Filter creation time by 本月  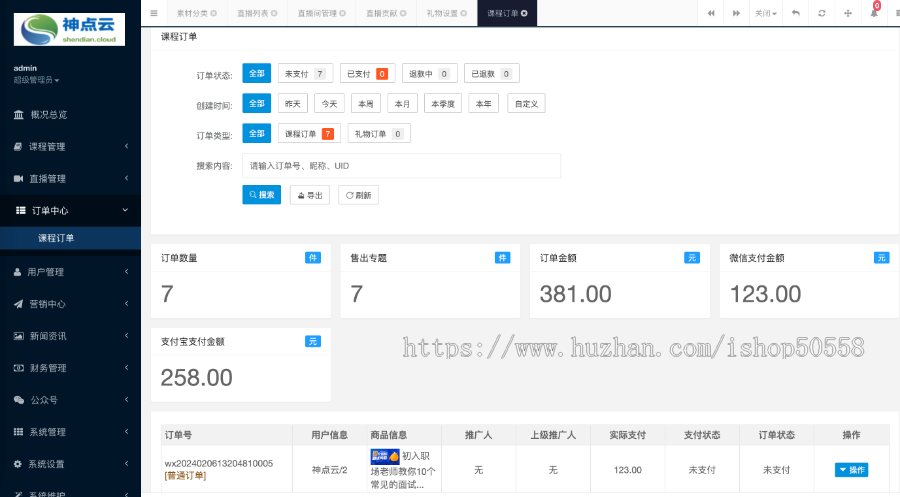[x=402, y=103]
